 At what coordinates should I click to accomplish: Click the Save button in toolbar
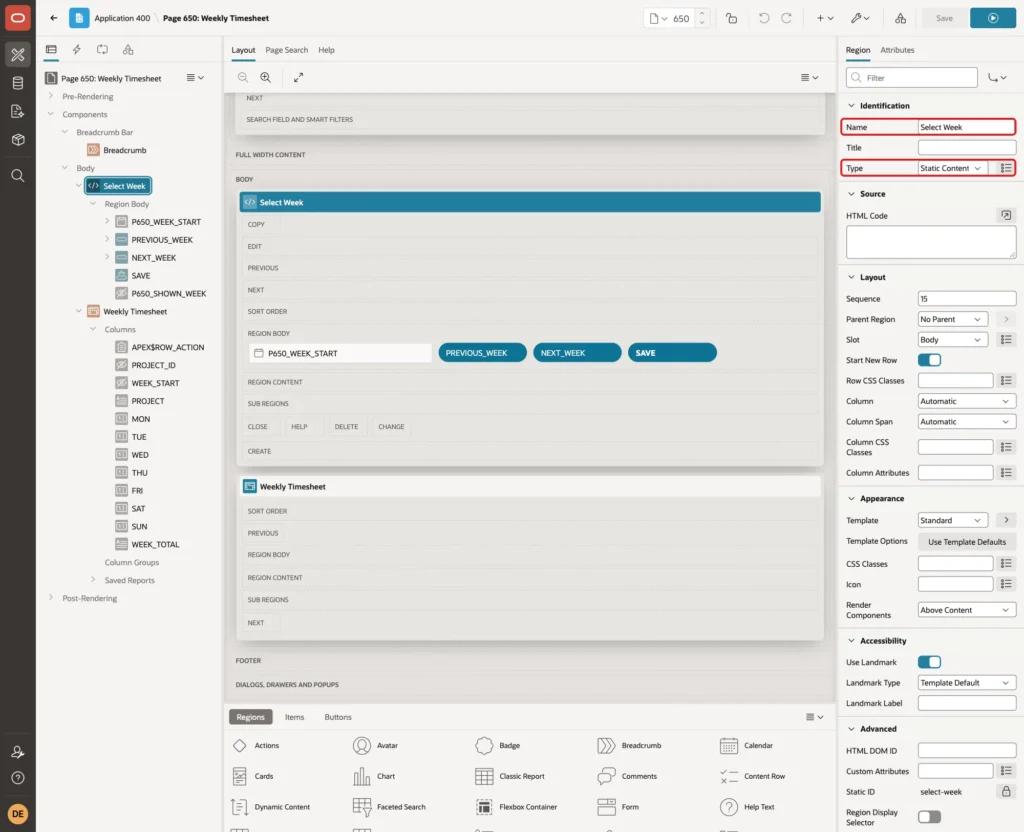[x=944, y=18]
